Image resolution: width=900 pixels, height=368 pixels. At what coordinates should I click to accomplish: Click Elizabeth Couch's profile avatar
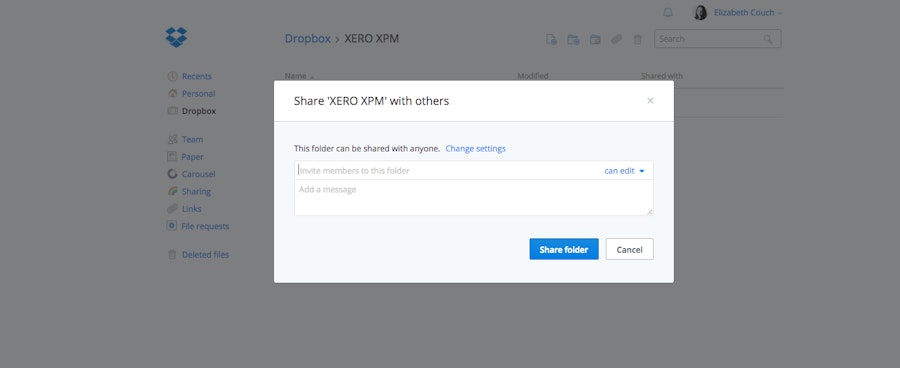tap(700, 13)
